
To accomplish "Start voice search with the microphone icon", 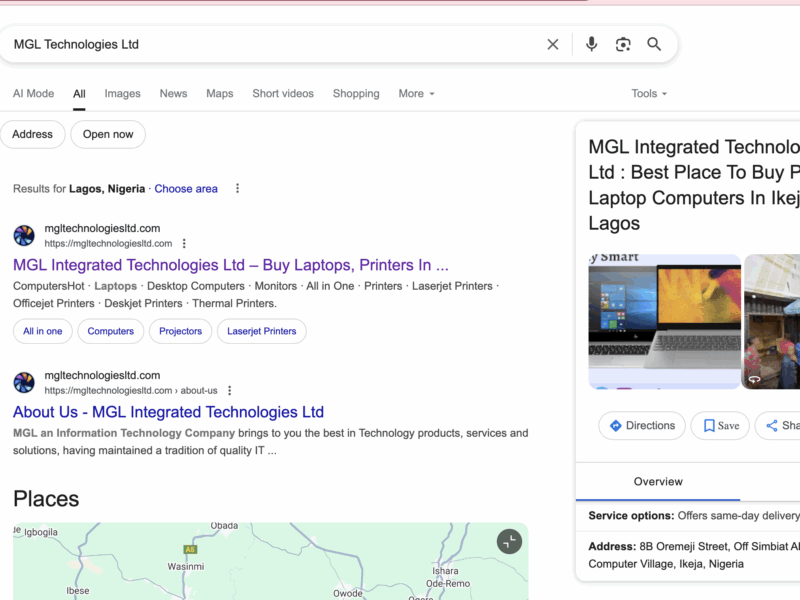I will [x=591, y=44].
